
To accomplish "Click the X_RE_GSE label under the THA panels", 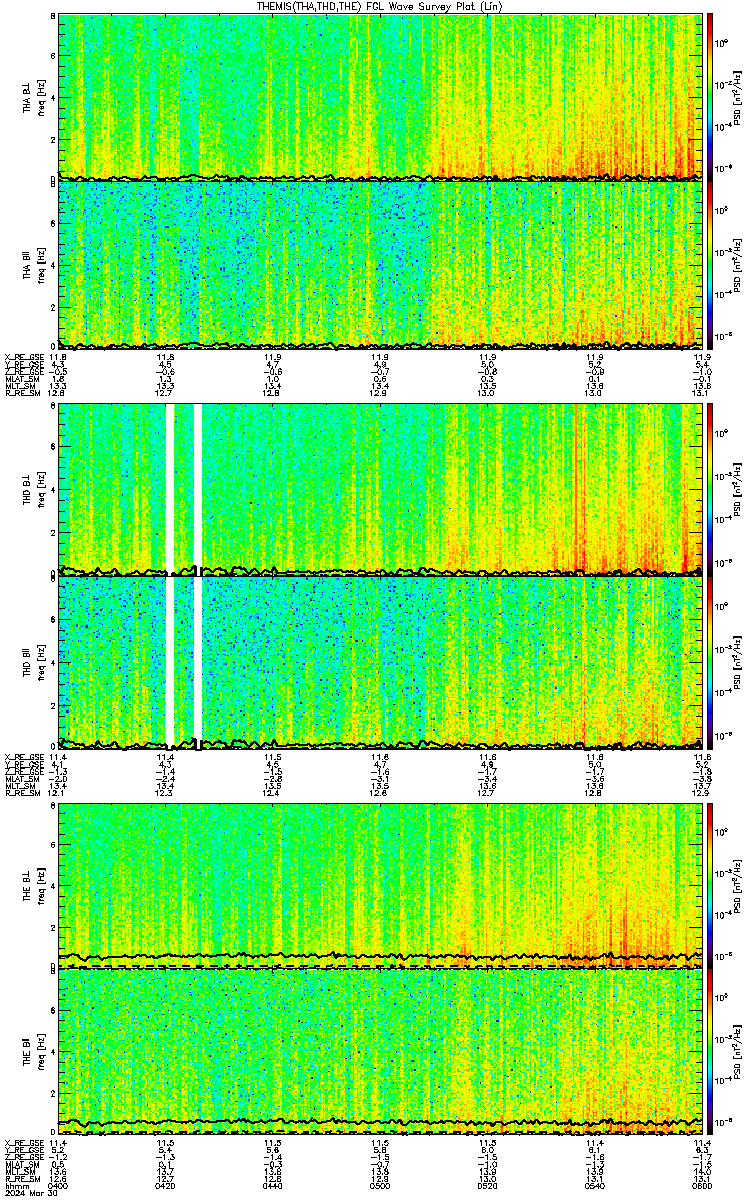I will pyautogui.click(x=23, y=357).
